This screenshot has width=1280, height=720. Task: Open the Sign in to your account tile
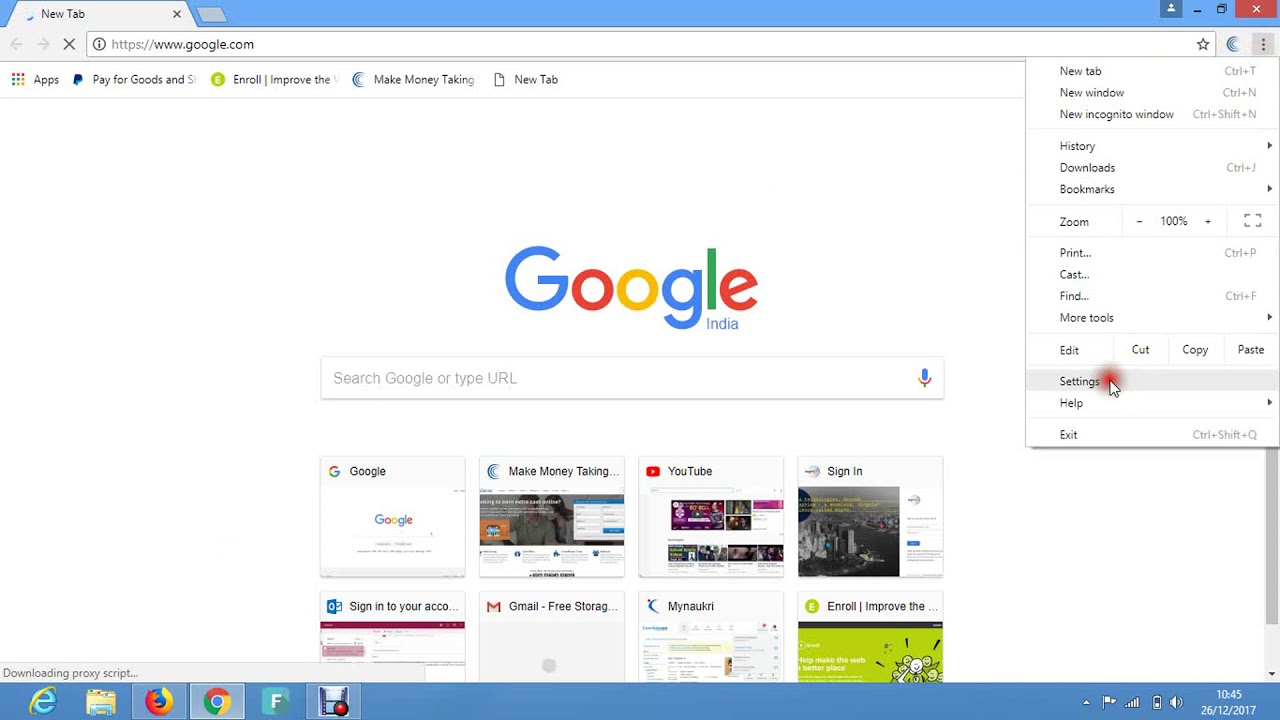click(392, 636)
